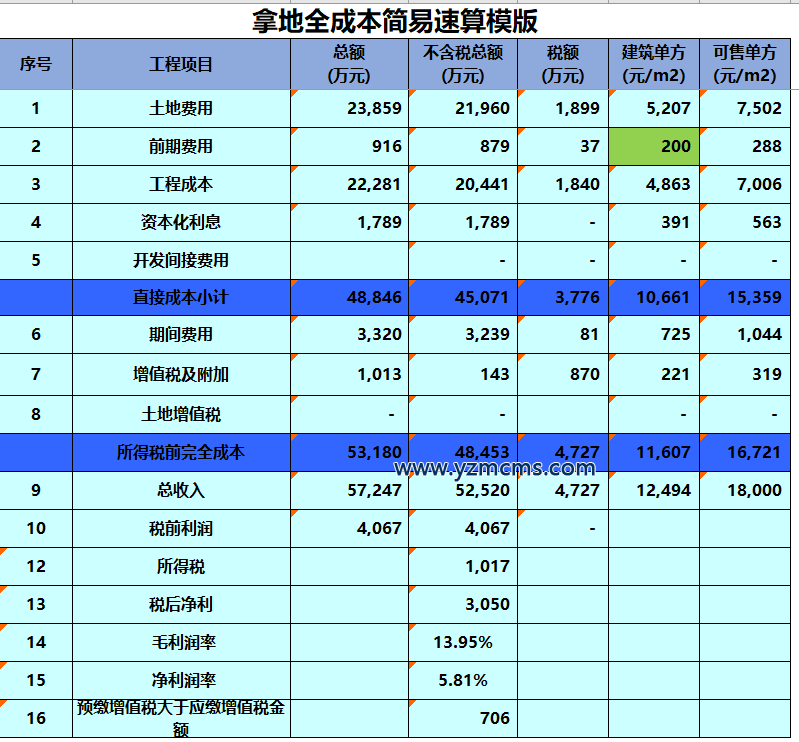Select the 序号 header cell
The image size is (799, 742).
(x=36, y=64)
